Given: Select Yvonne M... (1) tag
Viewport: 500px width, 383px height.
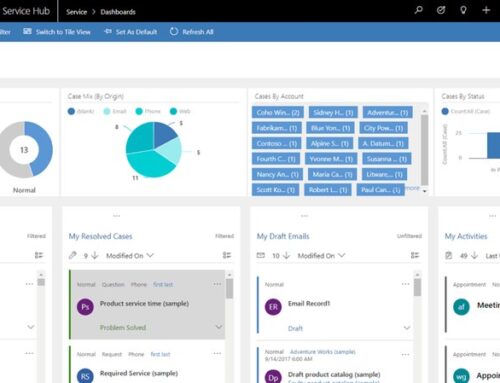Looking at the screenshot, I should (331, 159).
